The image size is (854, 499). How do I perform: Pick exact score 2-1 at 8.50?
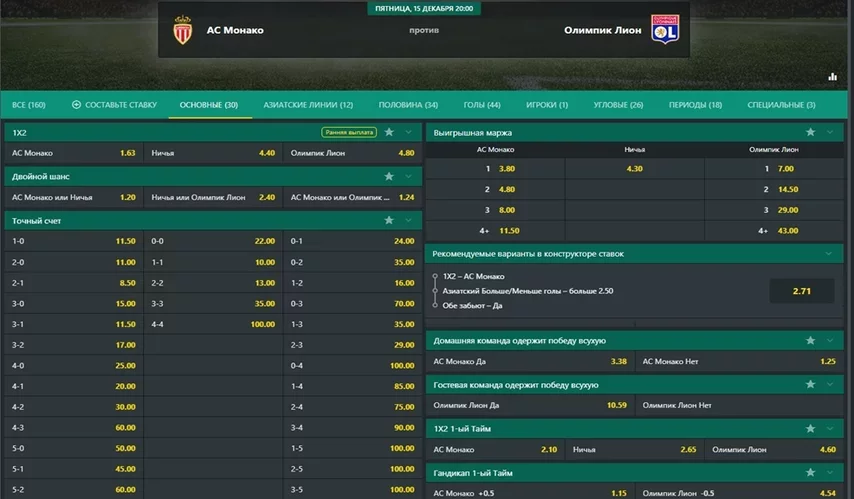tap(74, 283)
